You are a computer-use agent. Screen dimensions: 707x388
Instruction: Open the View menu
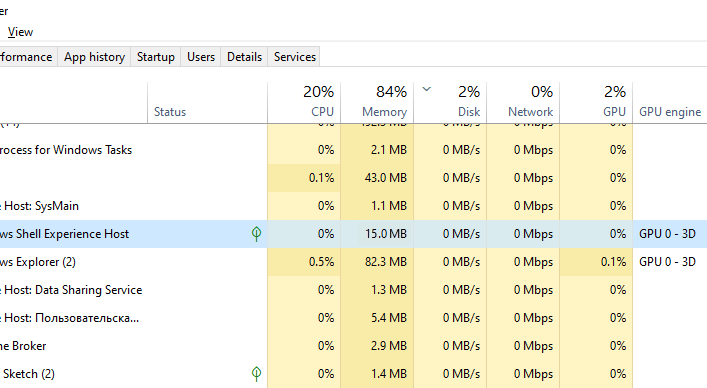click(20, 32)
